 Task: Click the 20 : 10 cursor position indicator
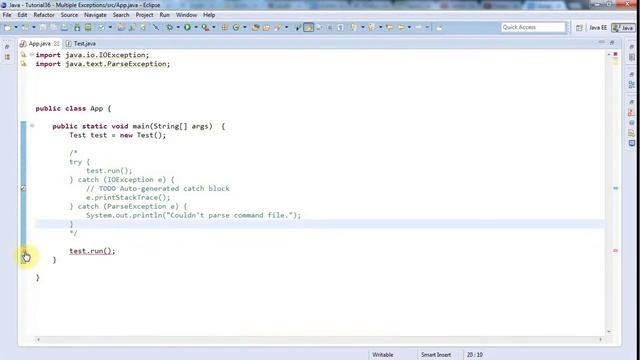click(474, 355)
